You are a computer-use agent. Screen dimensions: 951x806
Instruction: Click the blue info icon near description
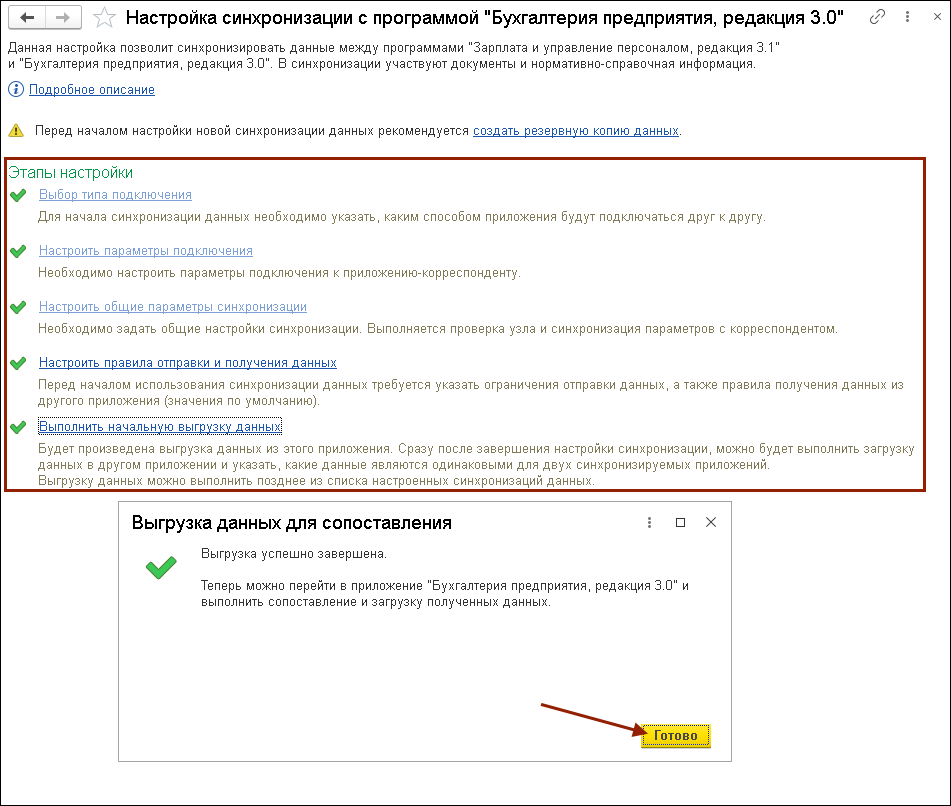(x=15, y=89)
